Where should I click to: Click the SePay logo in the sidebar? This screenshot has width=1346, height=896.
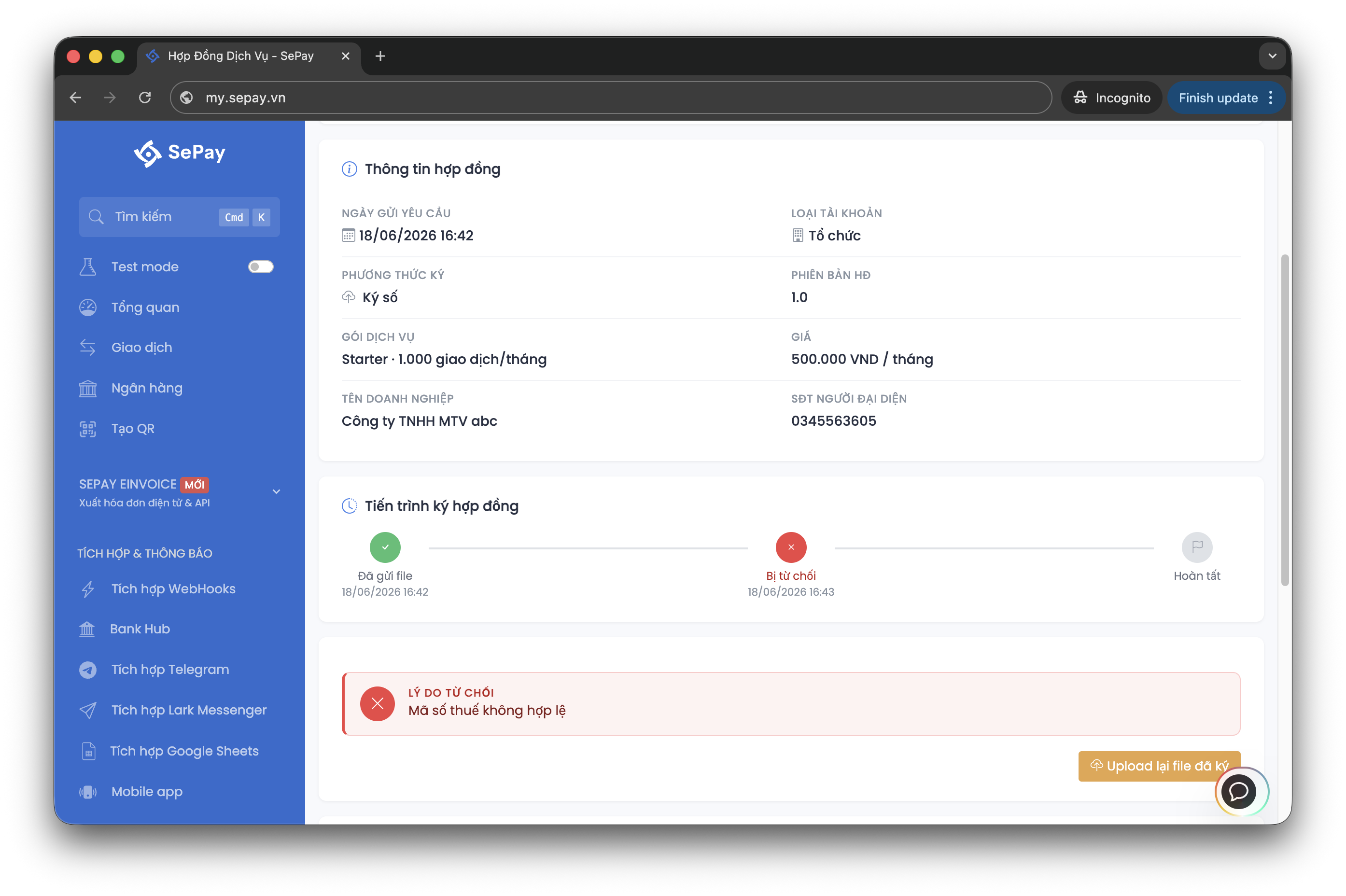pos(180,153)
